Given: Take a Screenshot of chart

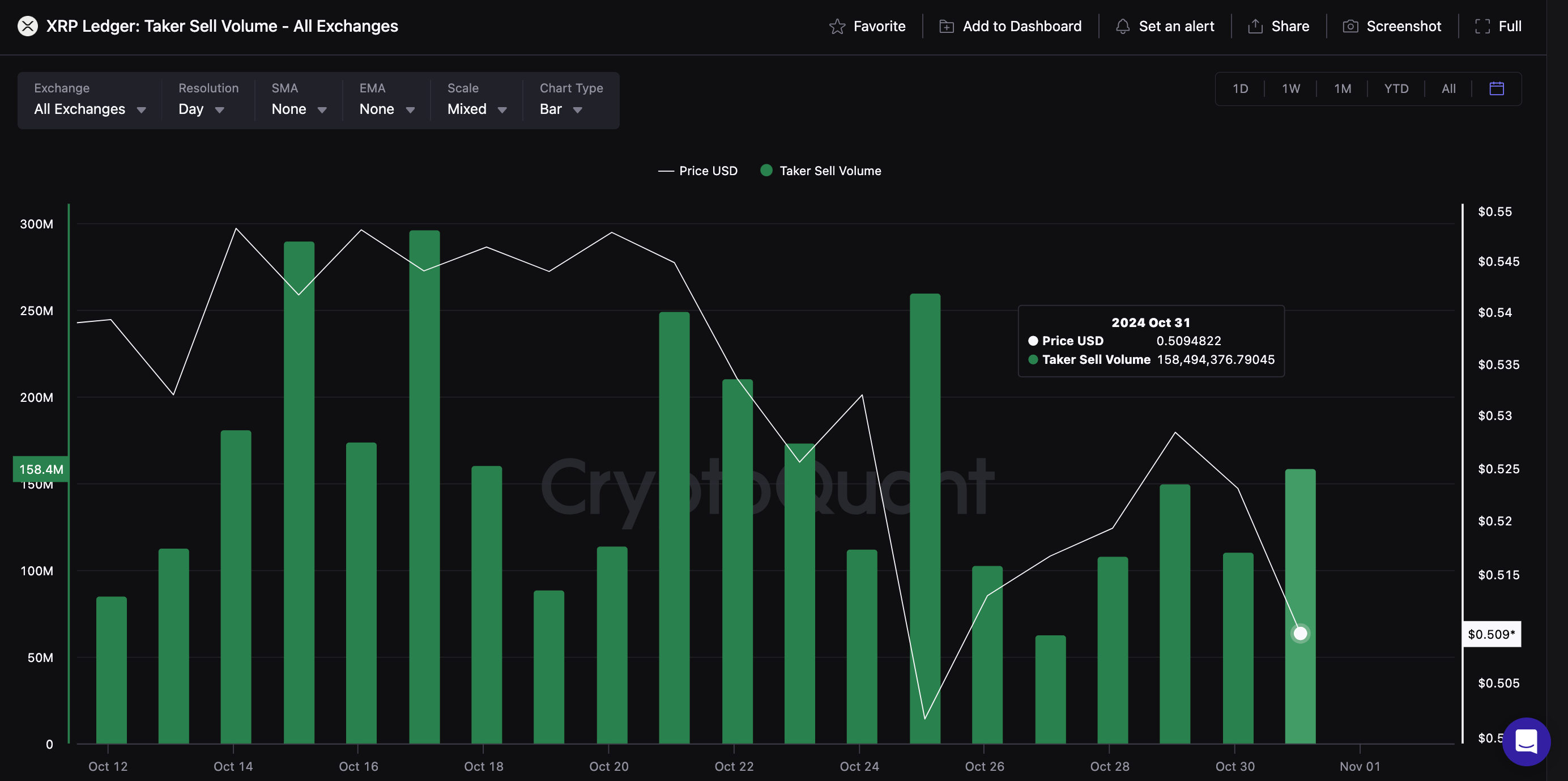Looking at the screenshot, I should click(x=1391, y=26).
